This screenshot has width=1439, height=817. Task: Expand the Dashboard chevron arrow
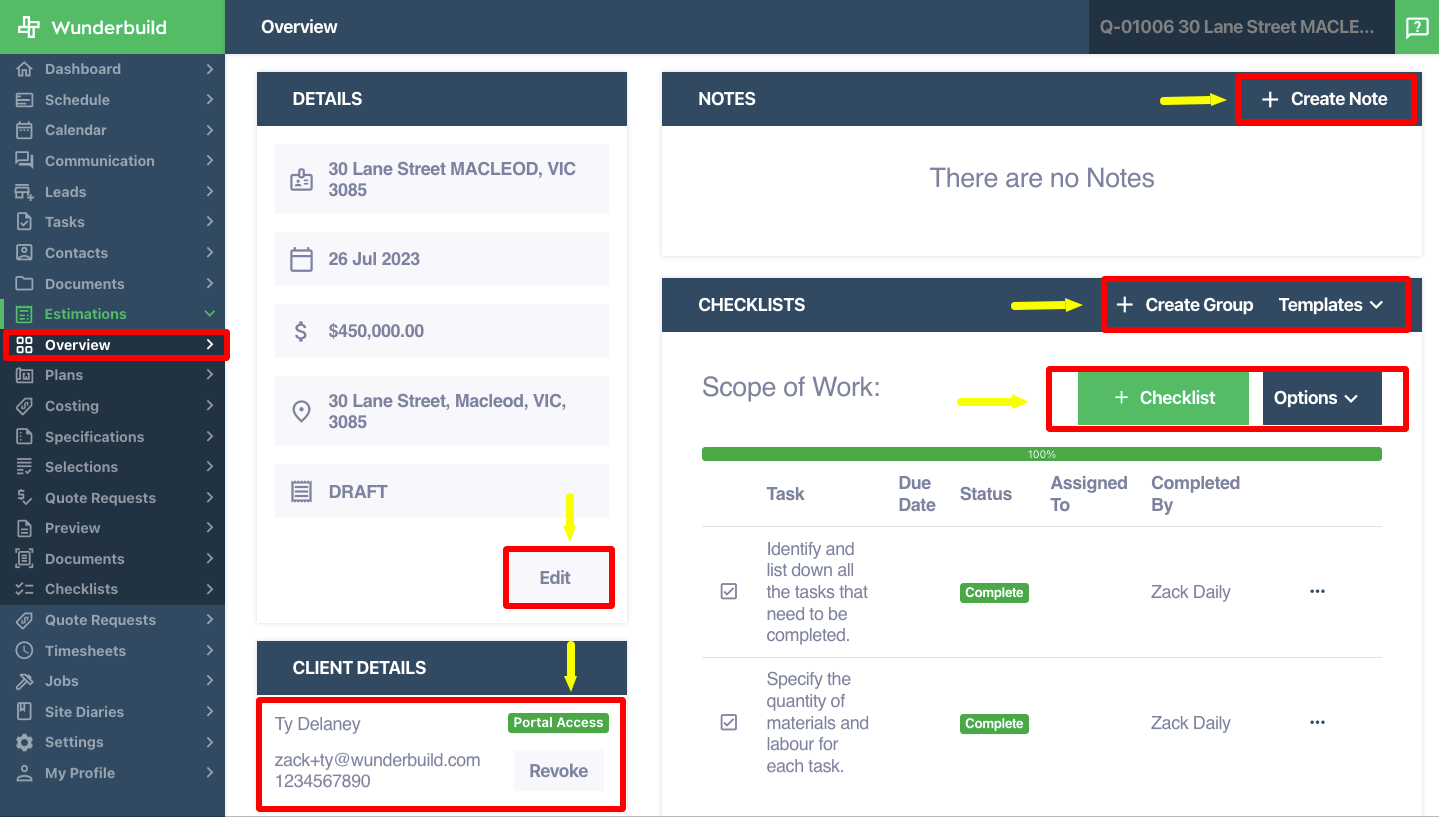(x=210, y=69)
